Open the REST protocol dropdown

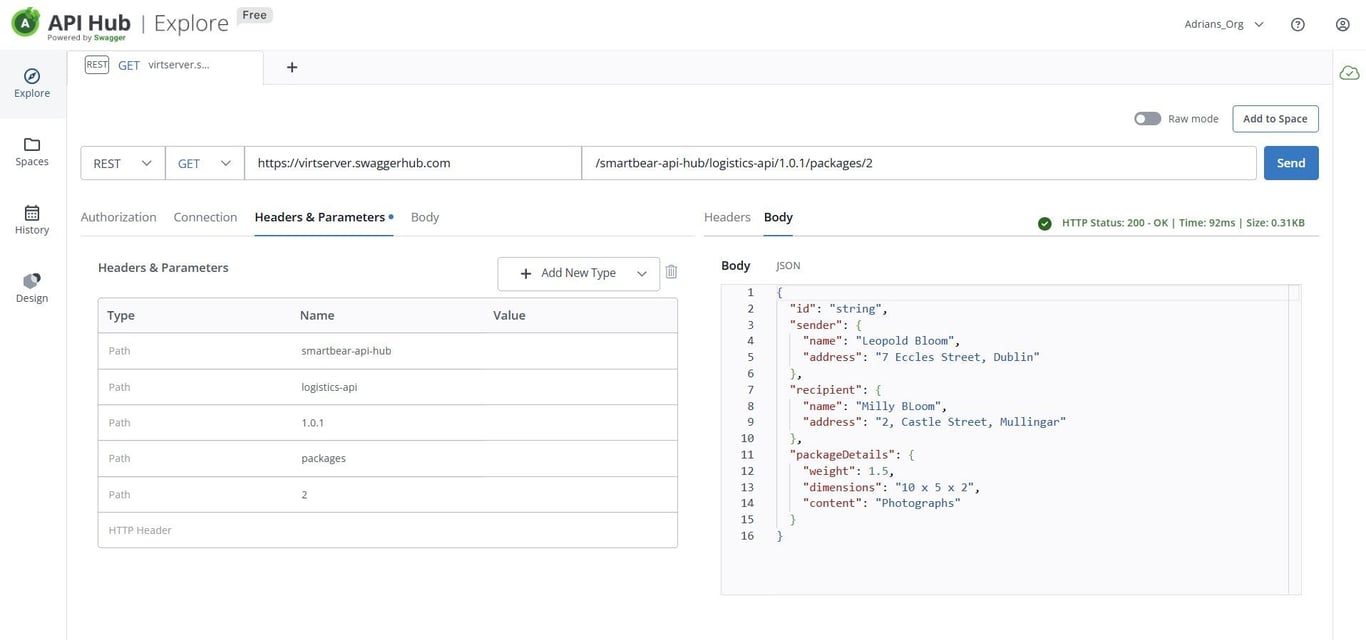[123, 163]
